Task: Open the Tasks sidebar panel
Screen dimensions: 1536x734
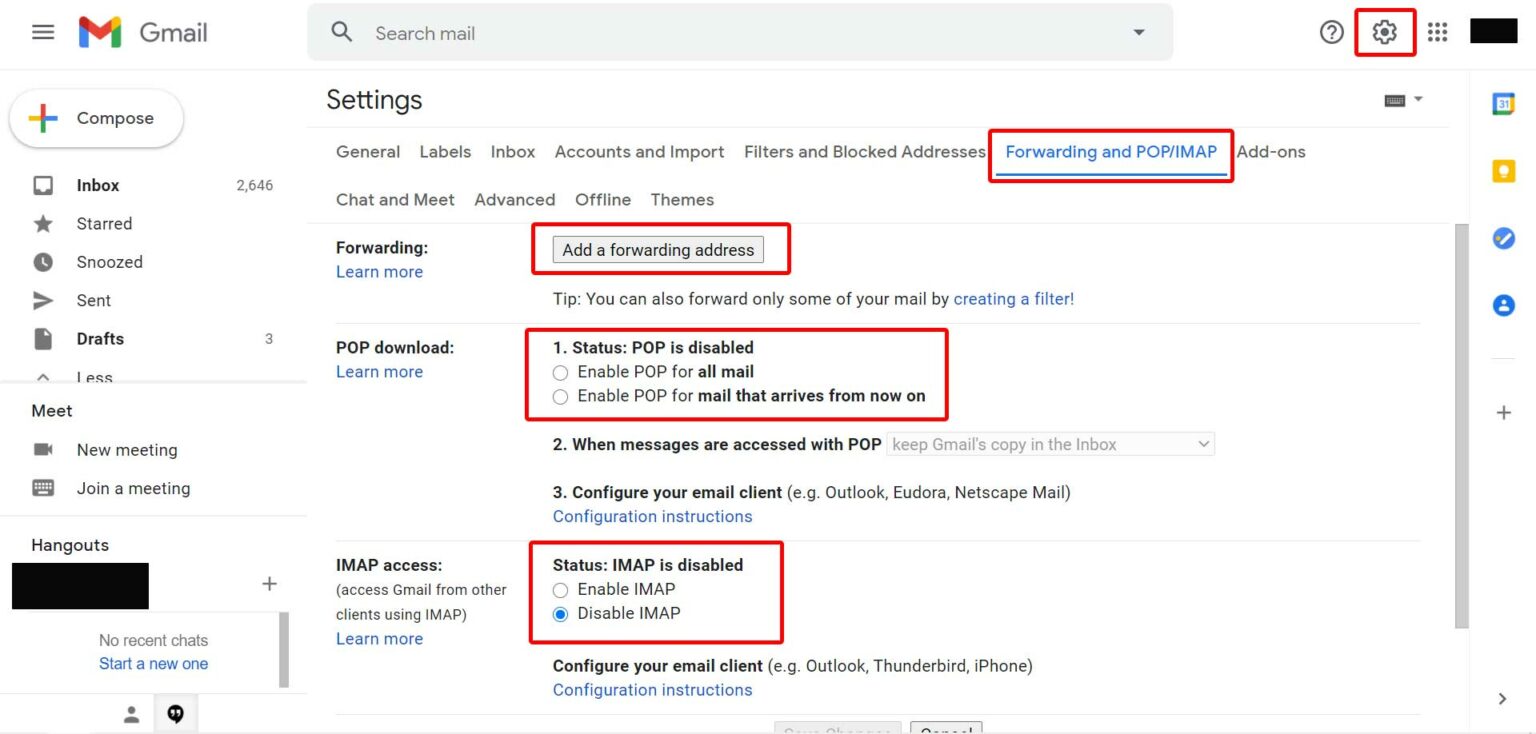Action: (x=1504, y=238)
